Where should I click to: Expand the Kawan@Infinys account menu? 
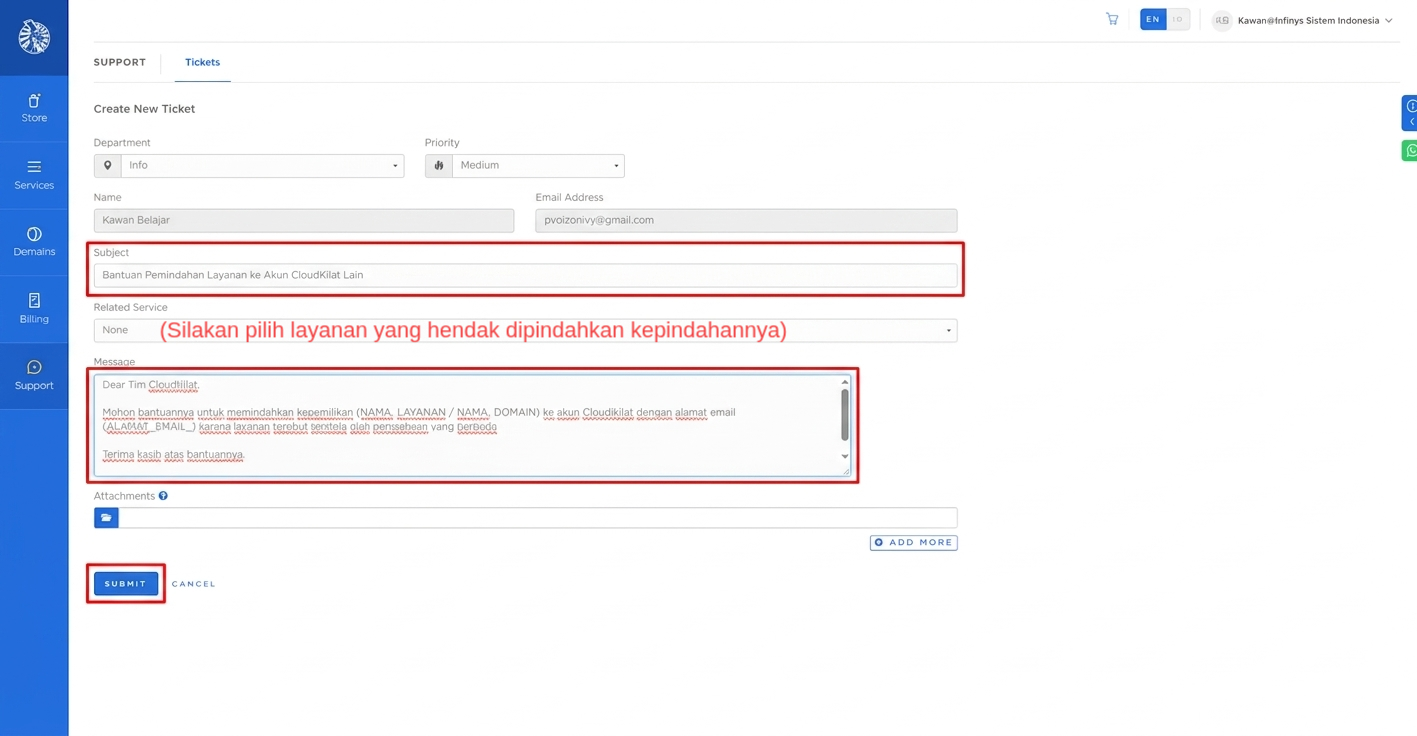[1314, 20]
